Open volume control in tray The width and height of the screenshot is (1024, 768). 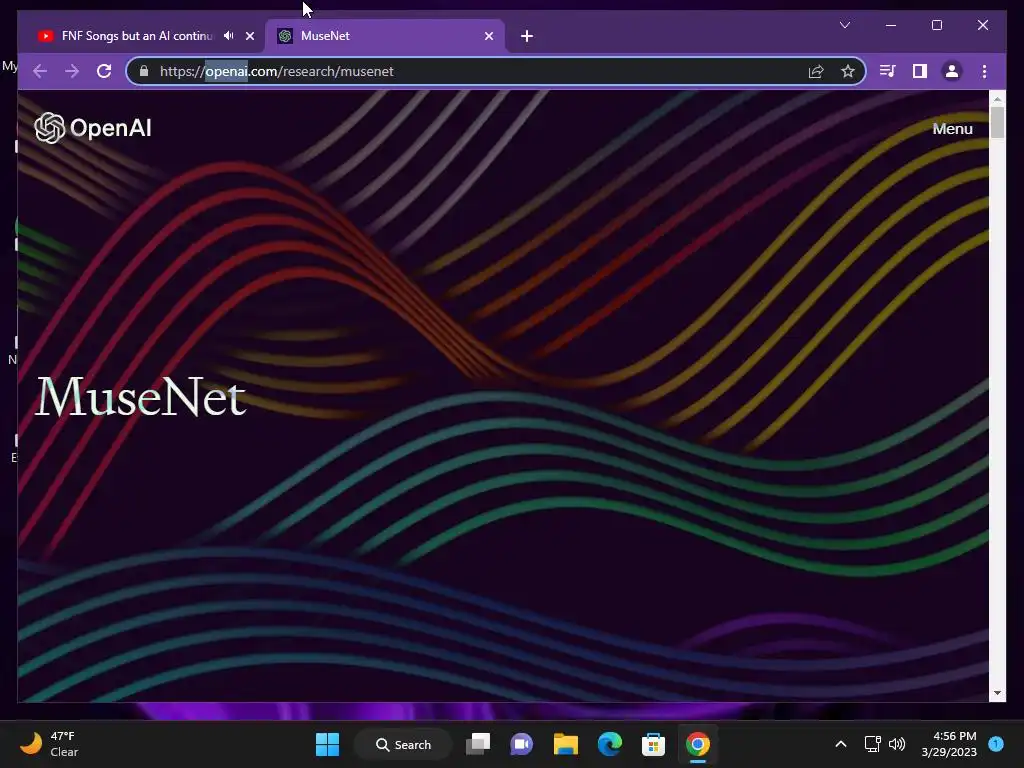(x=897, y=744)
